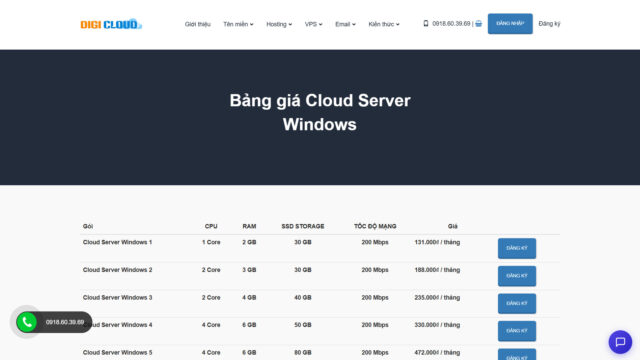Click floating phone number 0918.60.39.69 label

(x=65, y=322)
